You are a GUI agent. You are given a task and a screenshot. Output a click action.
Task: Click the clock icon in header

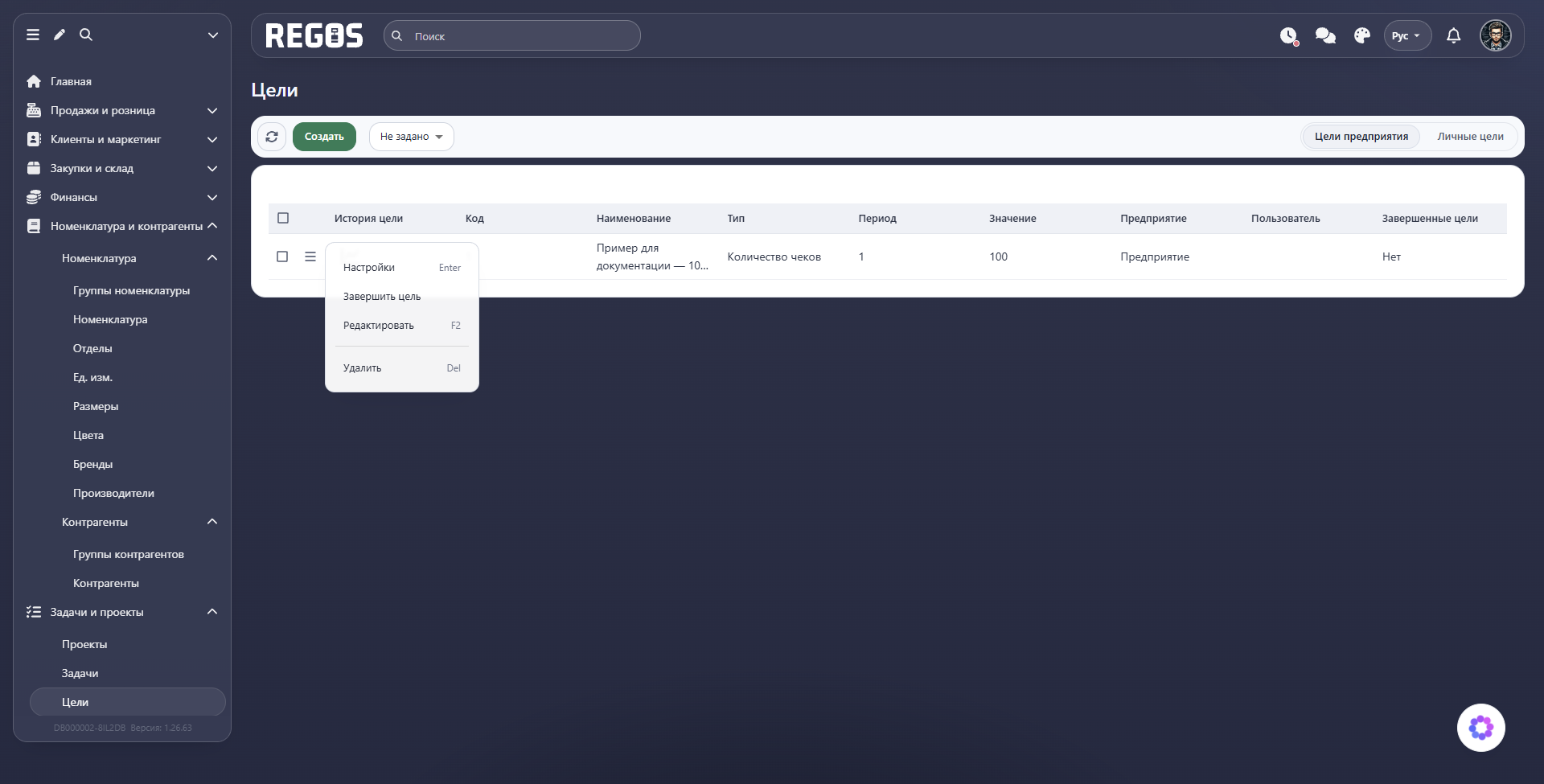pos(1289,36)
